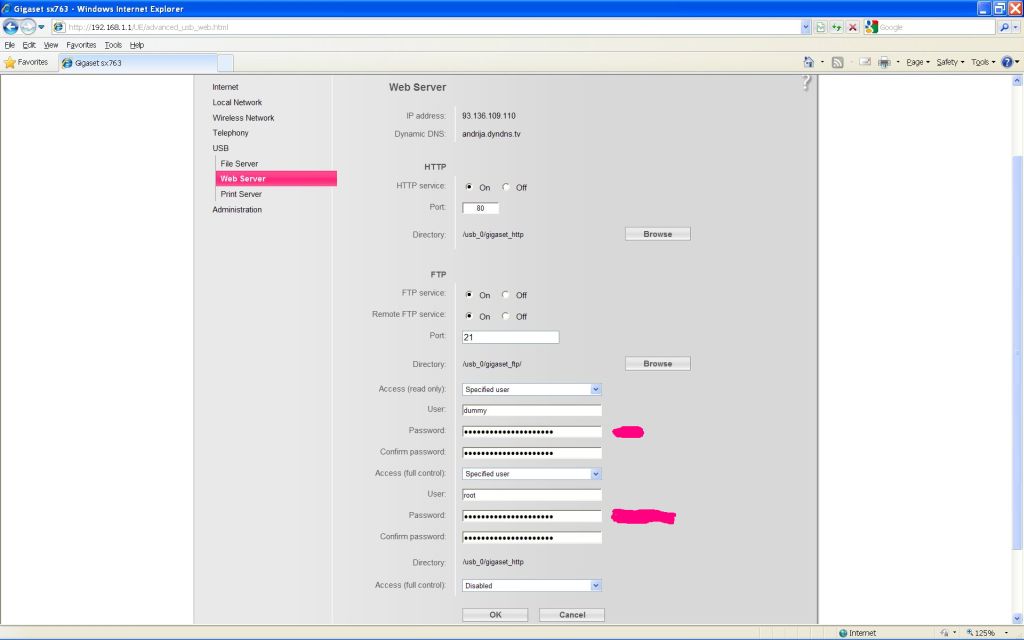Set Remote FTP service to On
Screen dimensions: 1024x640
point(469,316)
